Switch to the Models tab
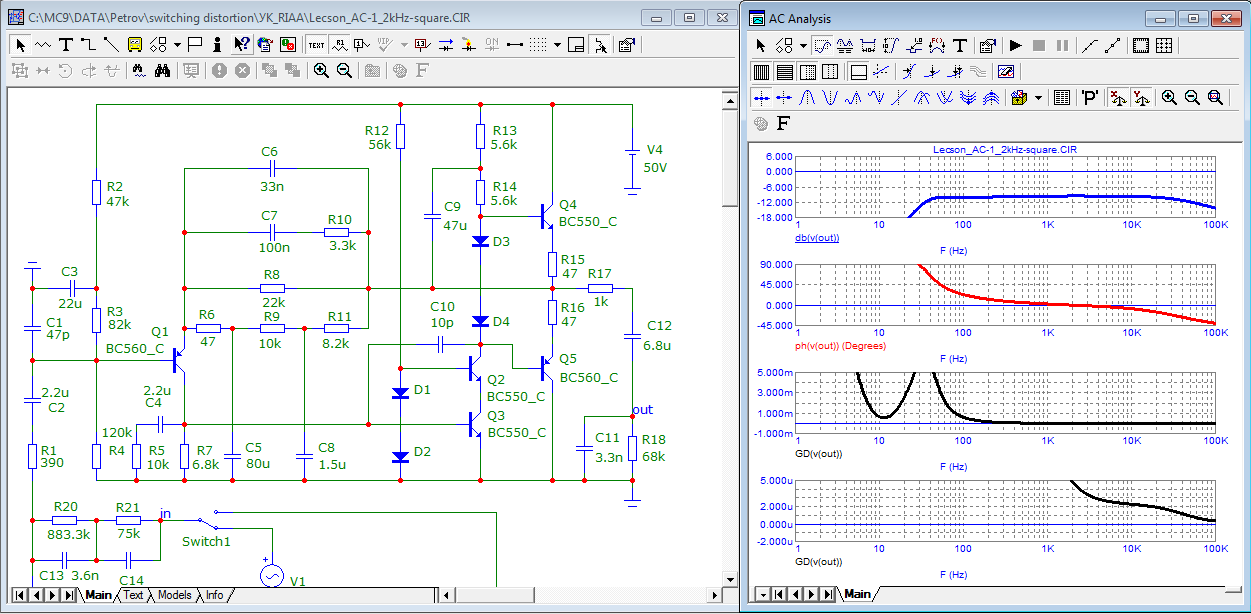Image resolution: width=1251 pixels, height=614 pixels. coord(174,595)
